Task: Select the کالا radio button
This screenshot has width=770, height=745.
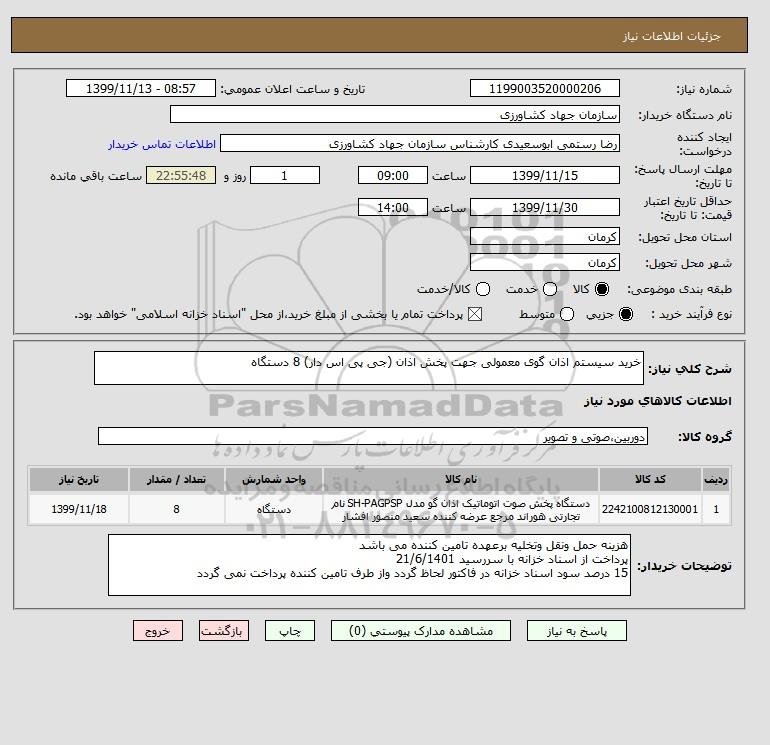Action: (602, 289)
